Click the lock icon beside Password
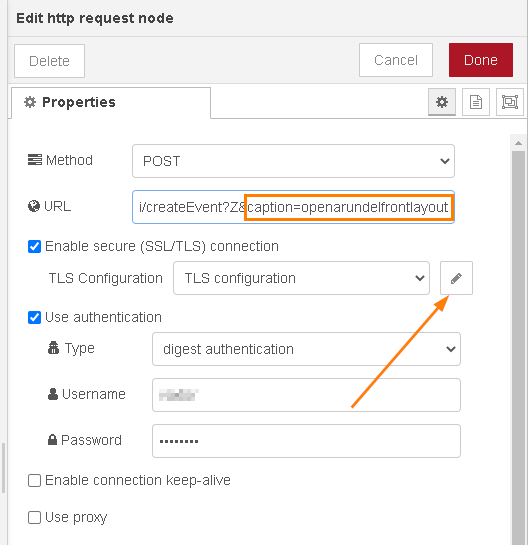Screen dimensions: 528x545 coord(52,440)
